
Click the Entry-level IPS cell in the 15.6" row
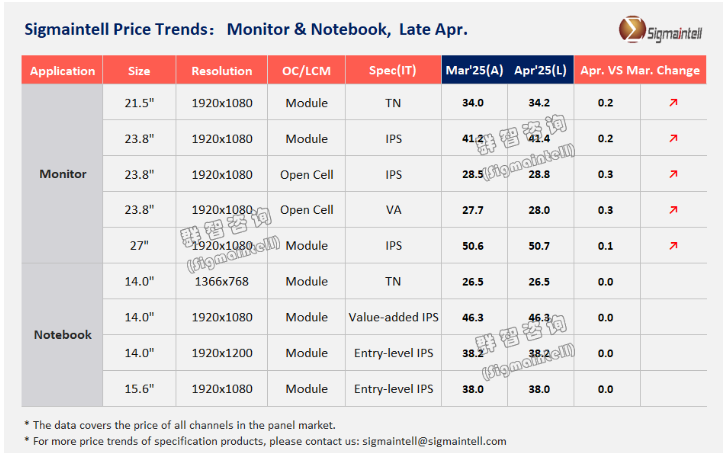pos(393,389)
